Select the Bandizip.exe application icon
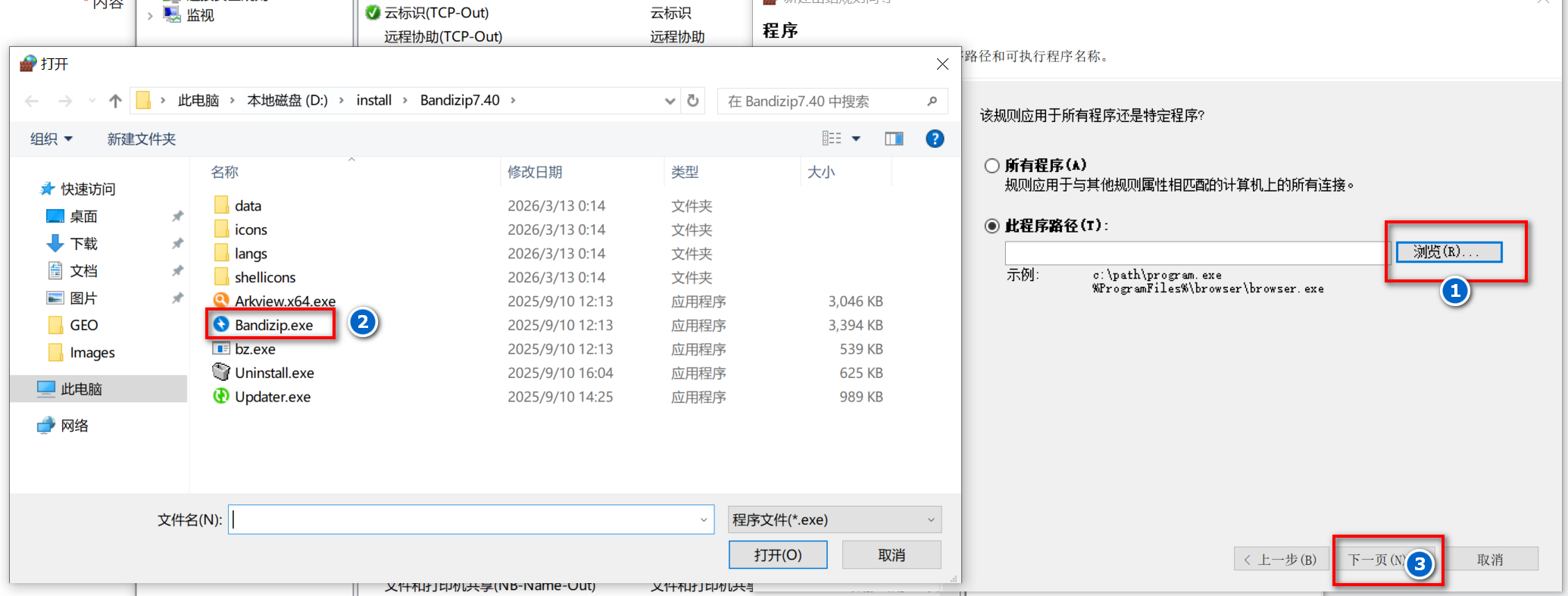This screenshot has width=1568, height=596. pos(221,325)
